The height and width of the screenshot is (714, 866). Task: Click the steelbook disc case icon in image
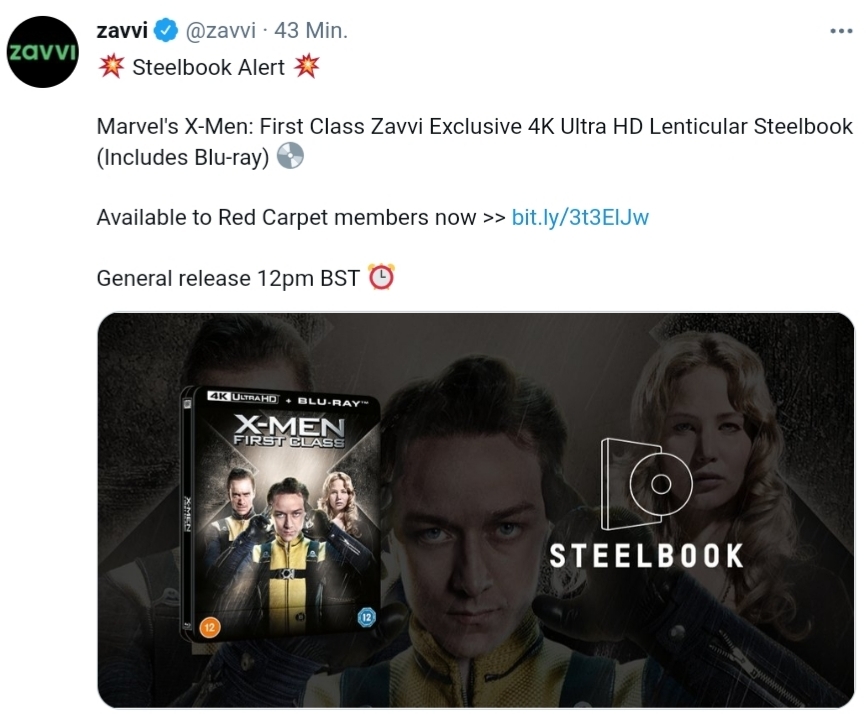(646, 484)
